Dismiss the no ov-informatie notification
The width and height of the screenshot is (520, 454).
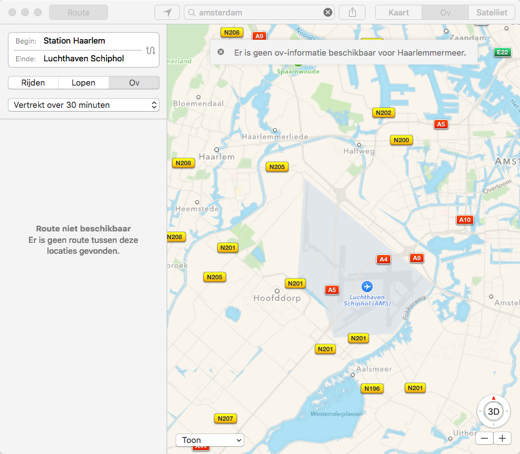221,52
